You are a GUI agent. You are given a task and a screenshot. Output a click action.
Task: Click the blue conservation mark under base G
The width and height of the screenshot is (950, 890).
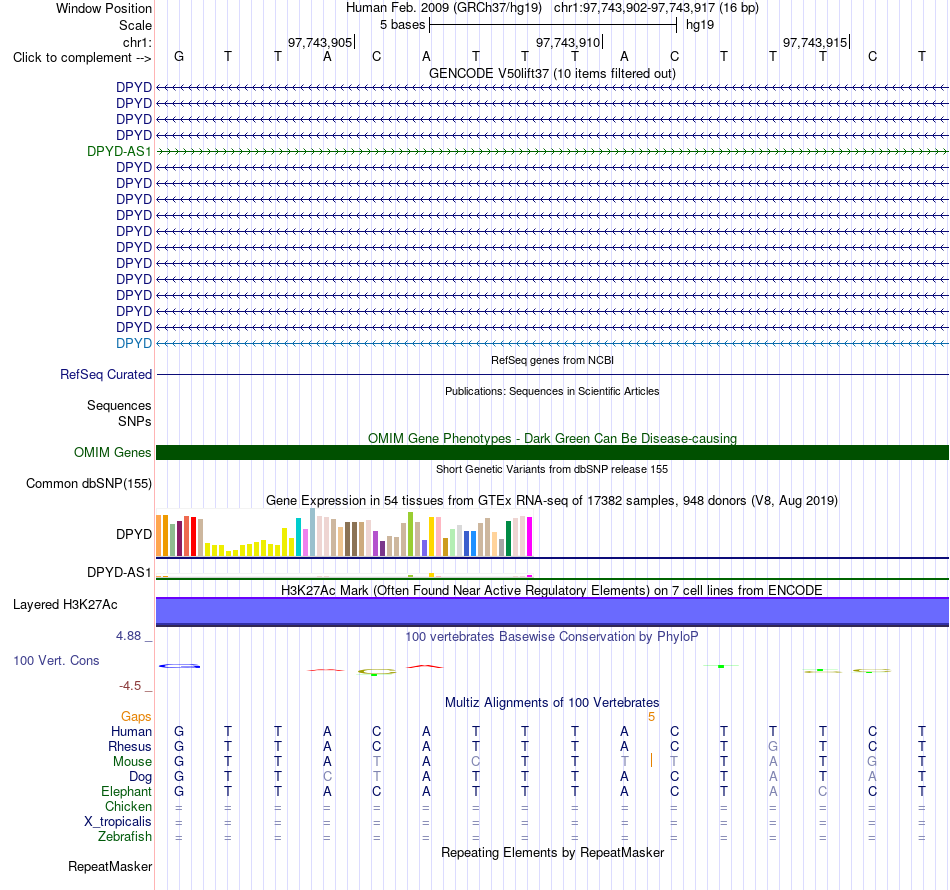tap(179, 666)
